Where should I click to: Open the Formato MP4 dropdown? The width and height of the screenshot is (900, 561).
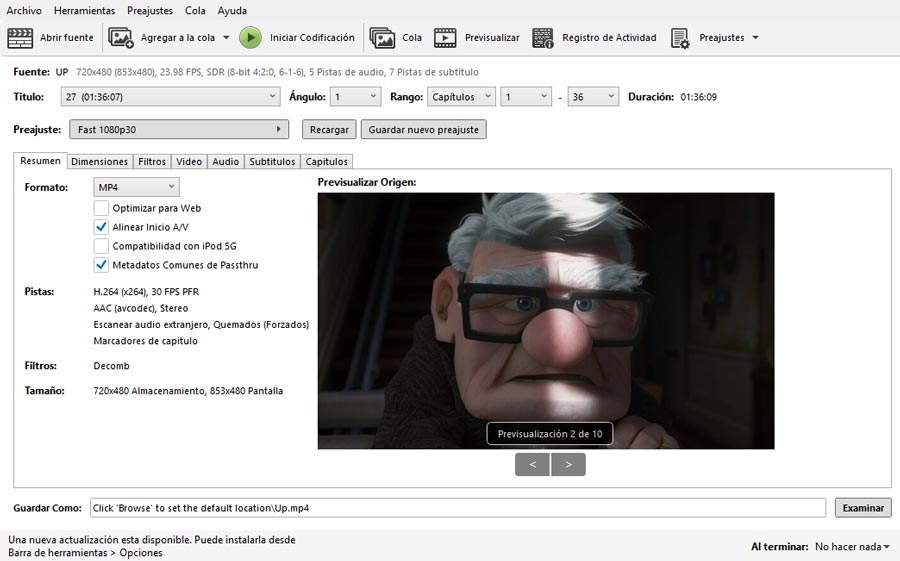(136, 187)
